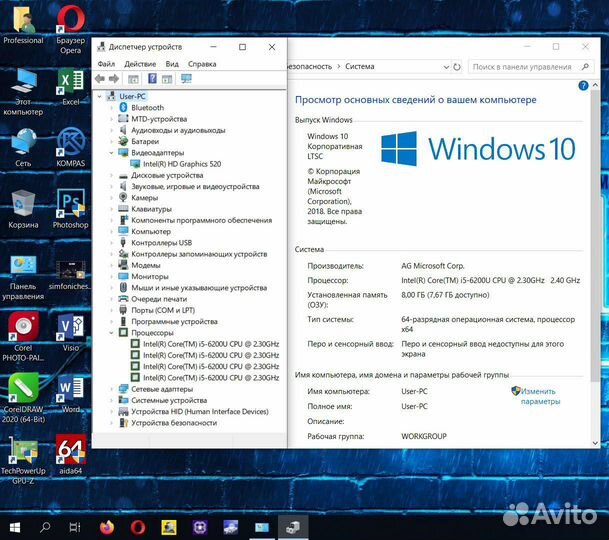Click the безопасность breadcrumb in address bar
The image size is (609, 540).
pyautogui.click(x=310, y=66)
